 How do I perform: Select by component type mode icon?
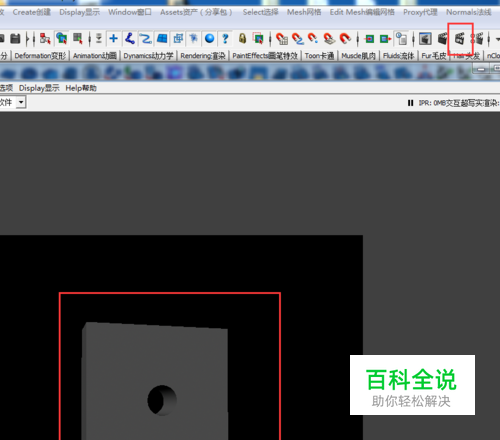78,39
